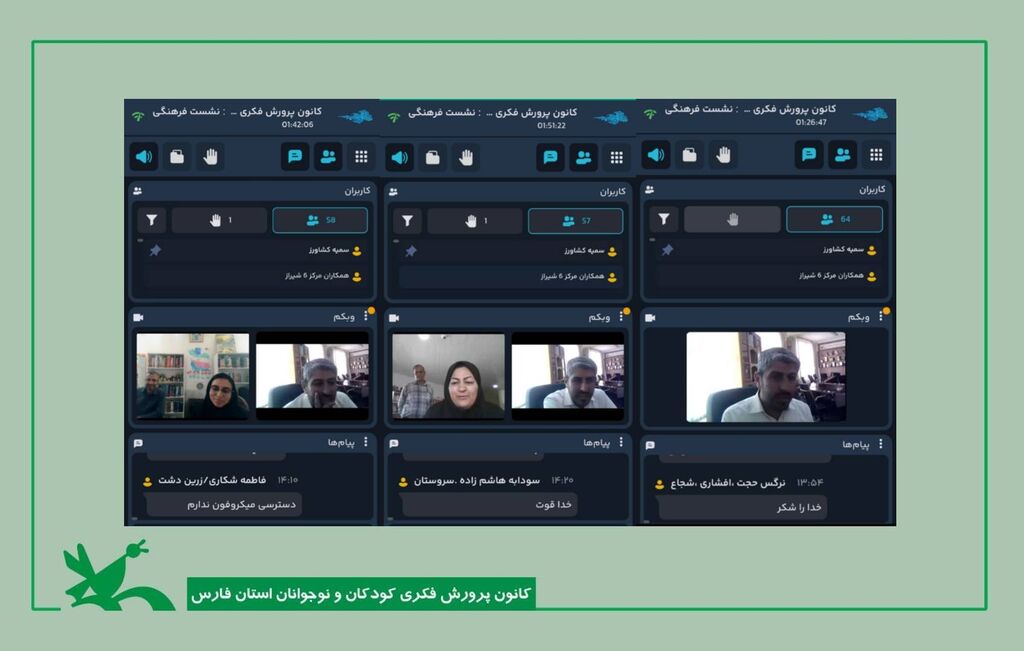Viewport: 1024px width, 651px height.
Task: Select کاربران panel header in session timed 01:51:22
Action: [x=598, y=191]
